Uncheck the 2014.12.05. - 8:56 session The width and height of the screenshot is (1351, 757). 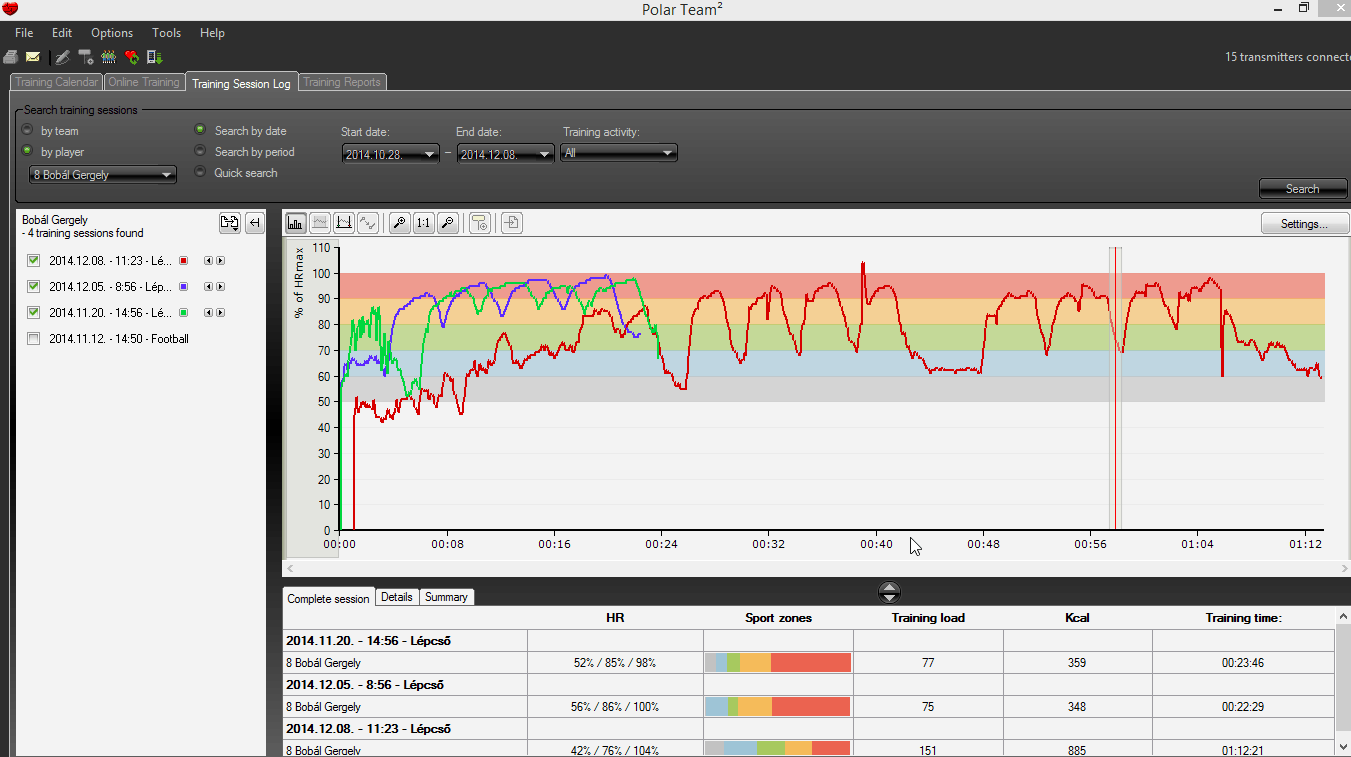pos(34,287)
